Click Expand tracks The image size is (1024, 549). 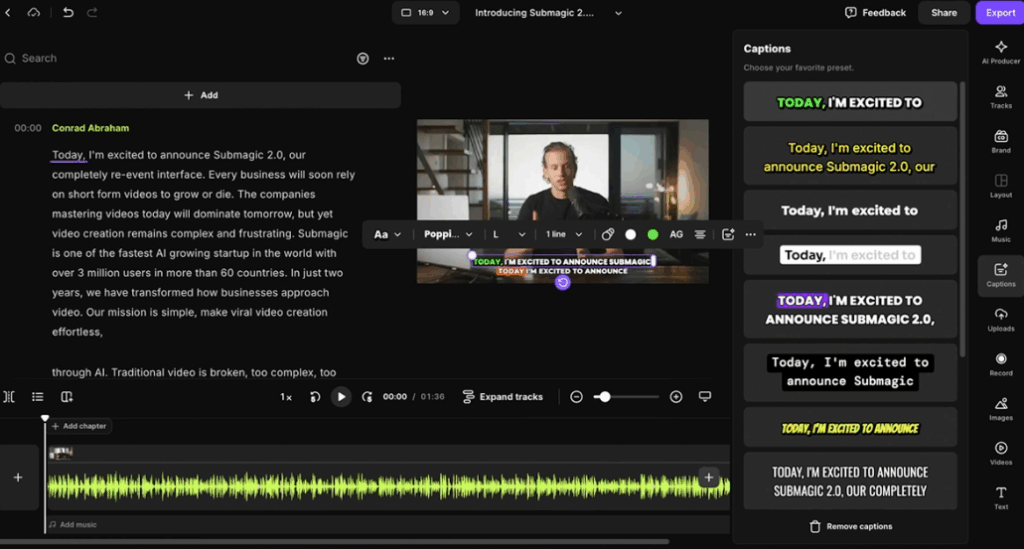tap(502, 397)
